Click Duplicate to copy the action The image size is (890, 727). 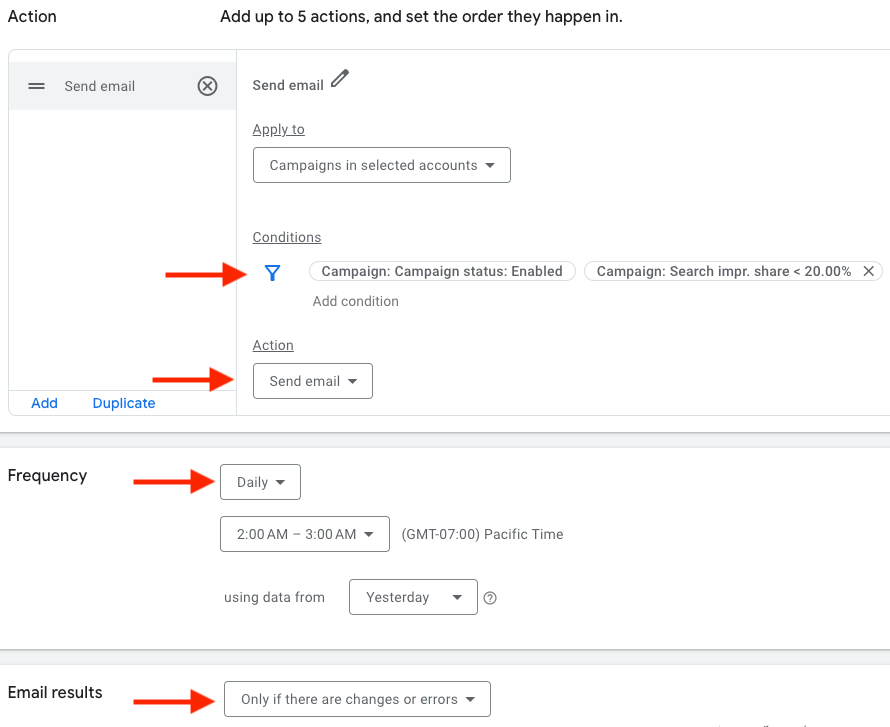(124, 403)
